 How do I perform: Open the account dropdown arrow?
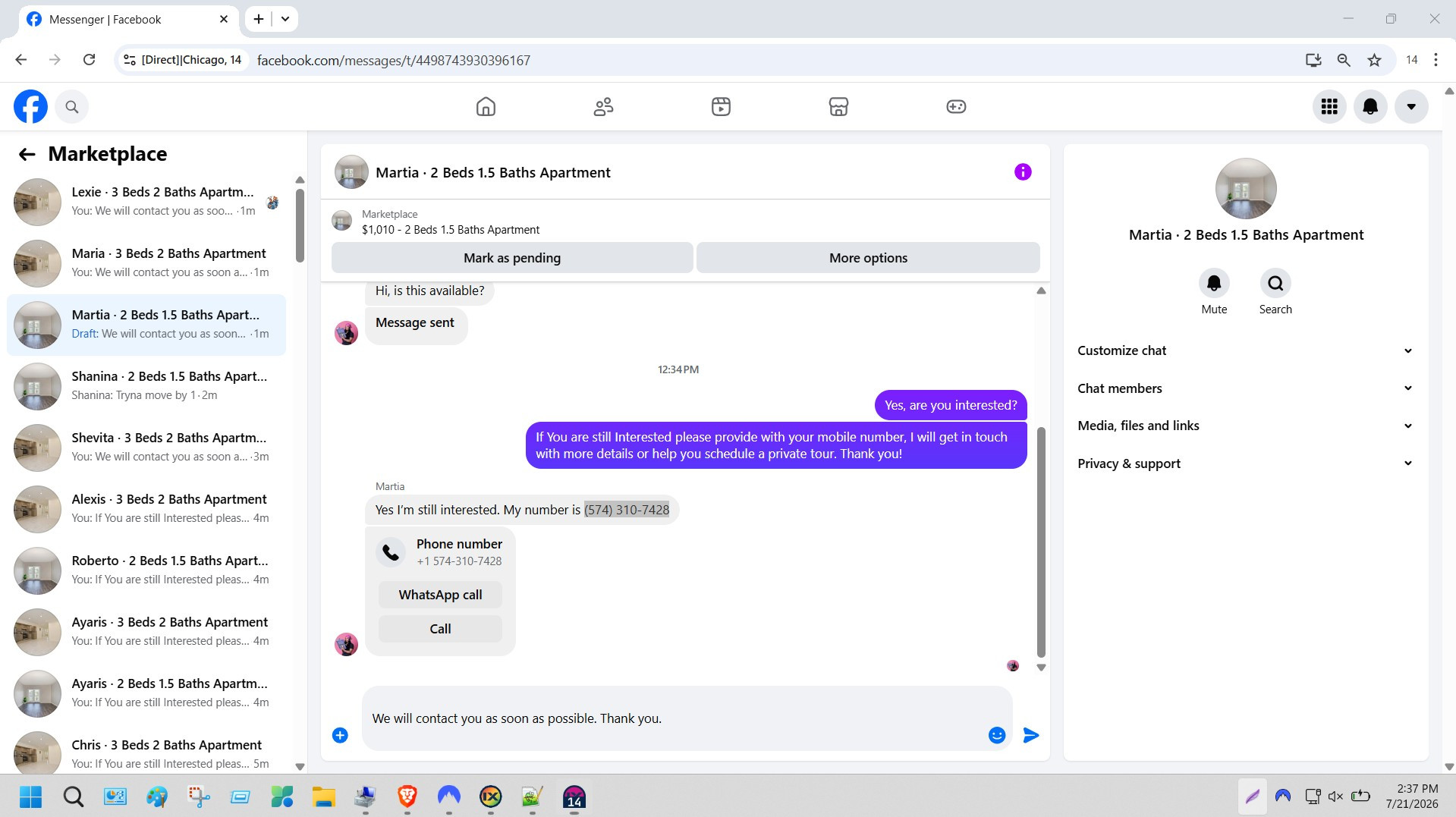(x=1411, y=107)
